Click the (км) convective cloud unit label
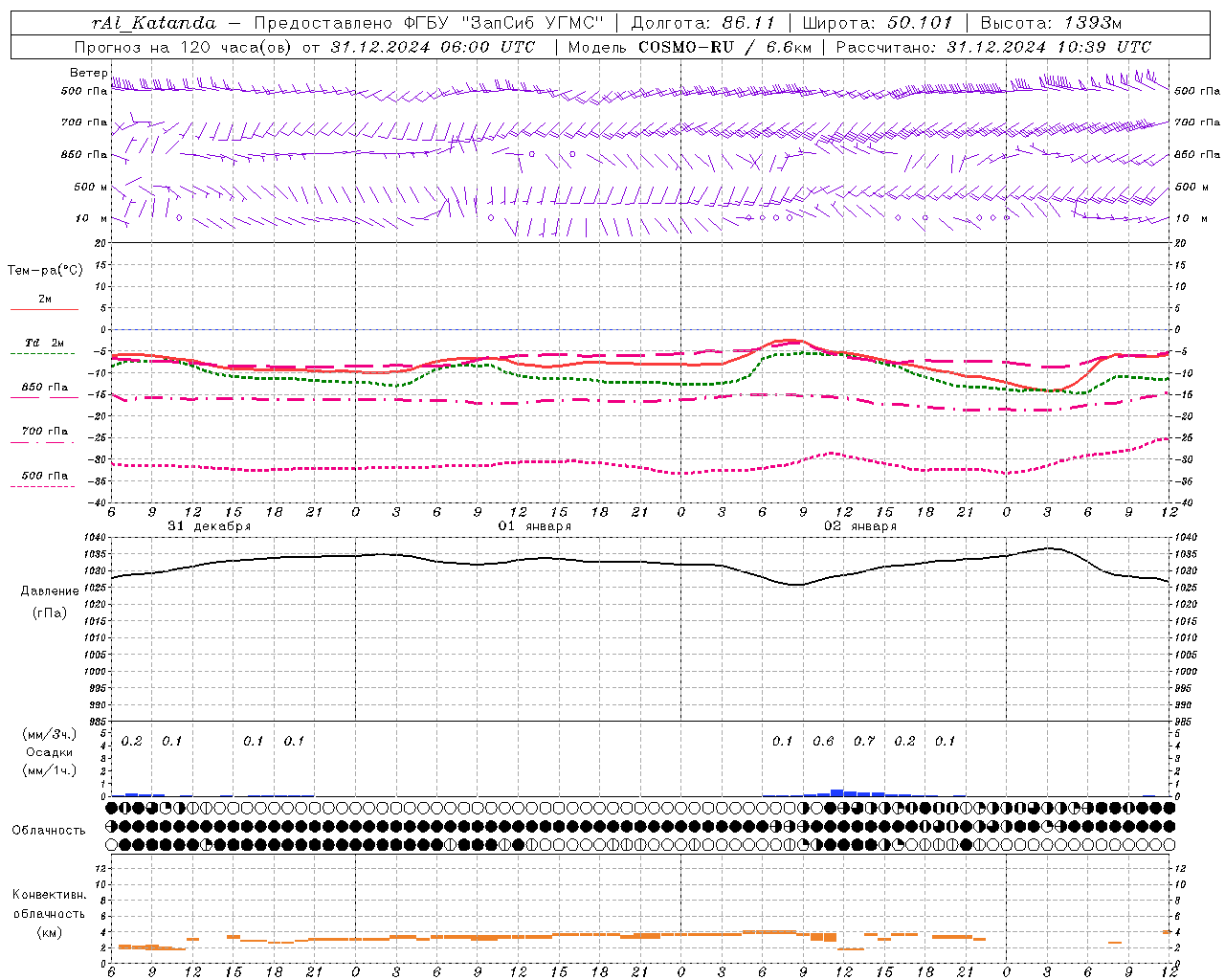The width and height of the screenshot is (1225, 980). [x=50, y=932]
